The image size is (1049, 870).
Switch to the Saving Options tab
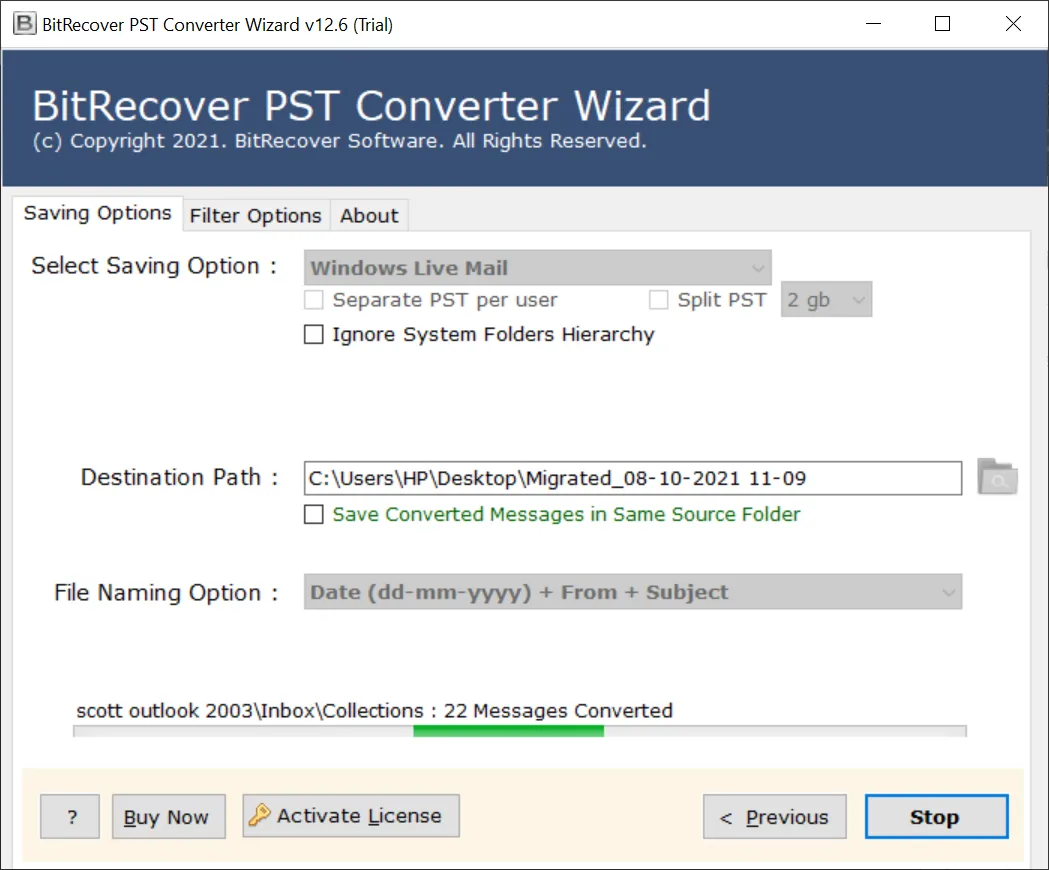(x=98, y=213)
